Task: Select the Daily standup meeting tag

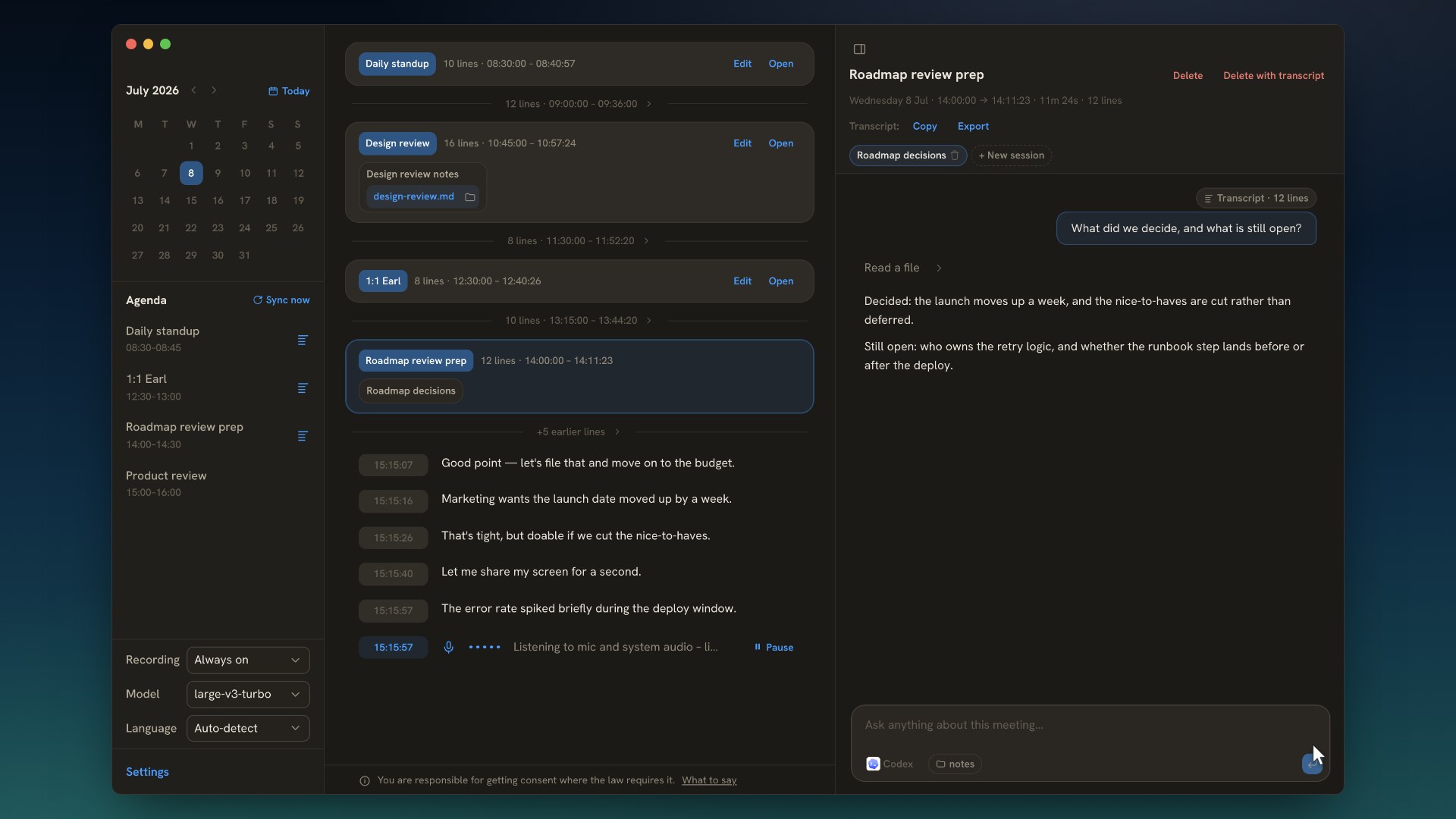Action: 397,64
